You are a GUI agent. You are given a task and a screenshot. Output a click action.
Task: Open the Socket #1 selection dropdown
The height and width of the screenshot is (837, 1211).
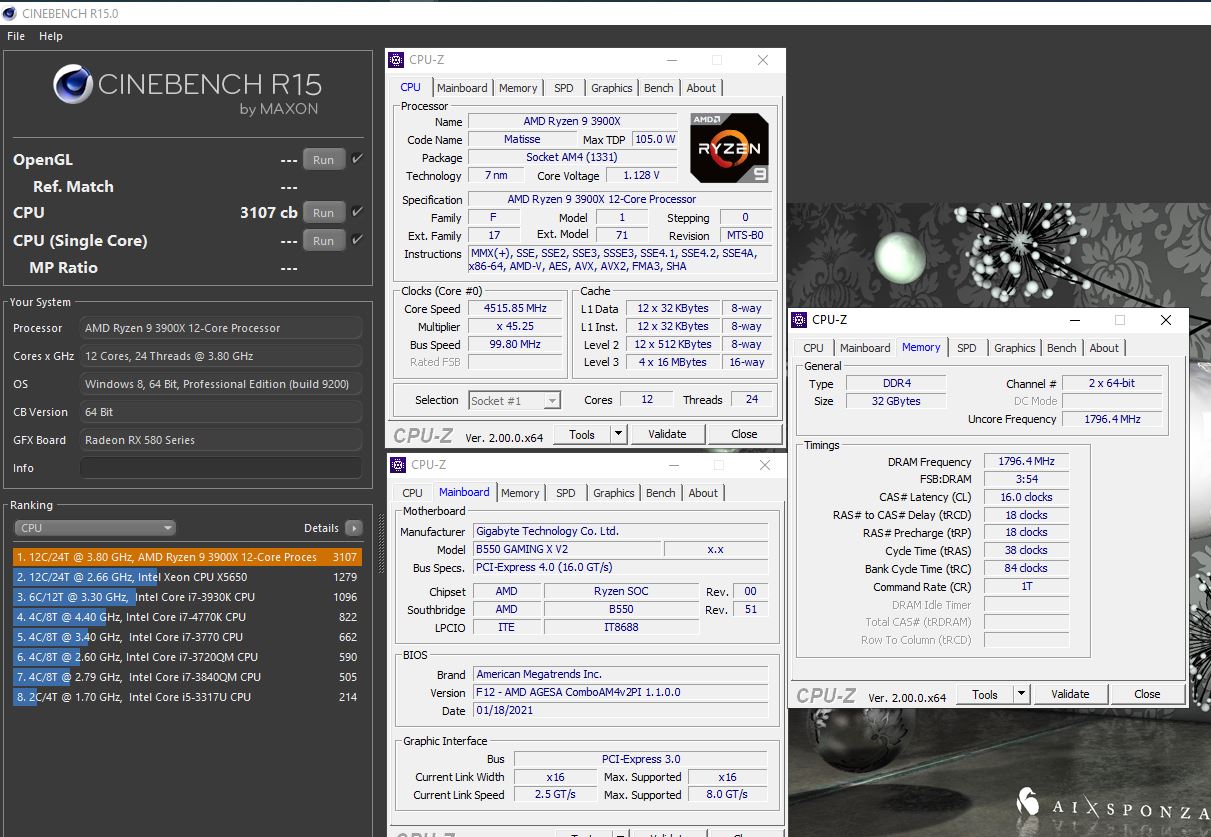click(x=514, y=400)
